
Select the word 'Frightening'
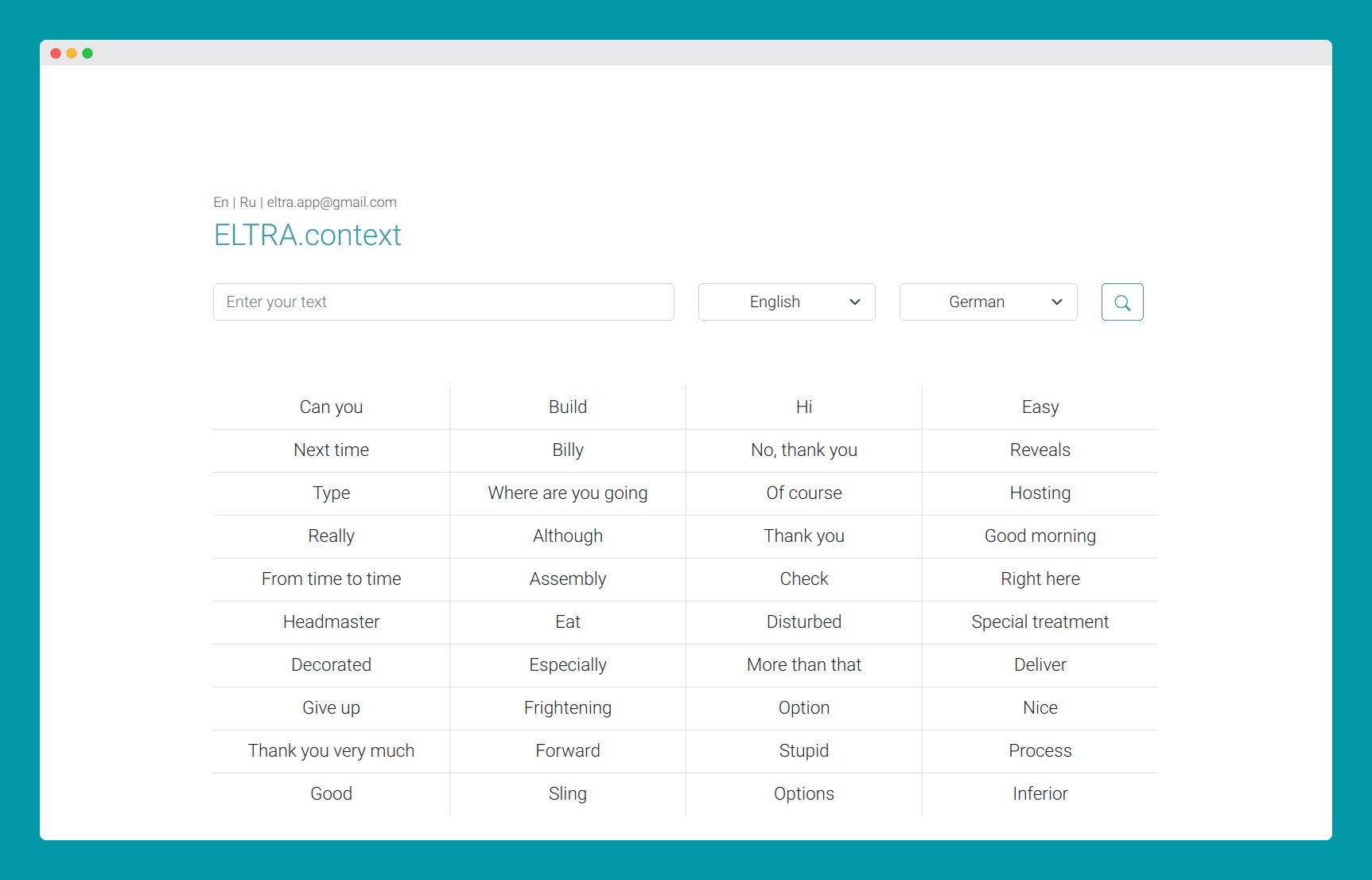coord(567,707)
